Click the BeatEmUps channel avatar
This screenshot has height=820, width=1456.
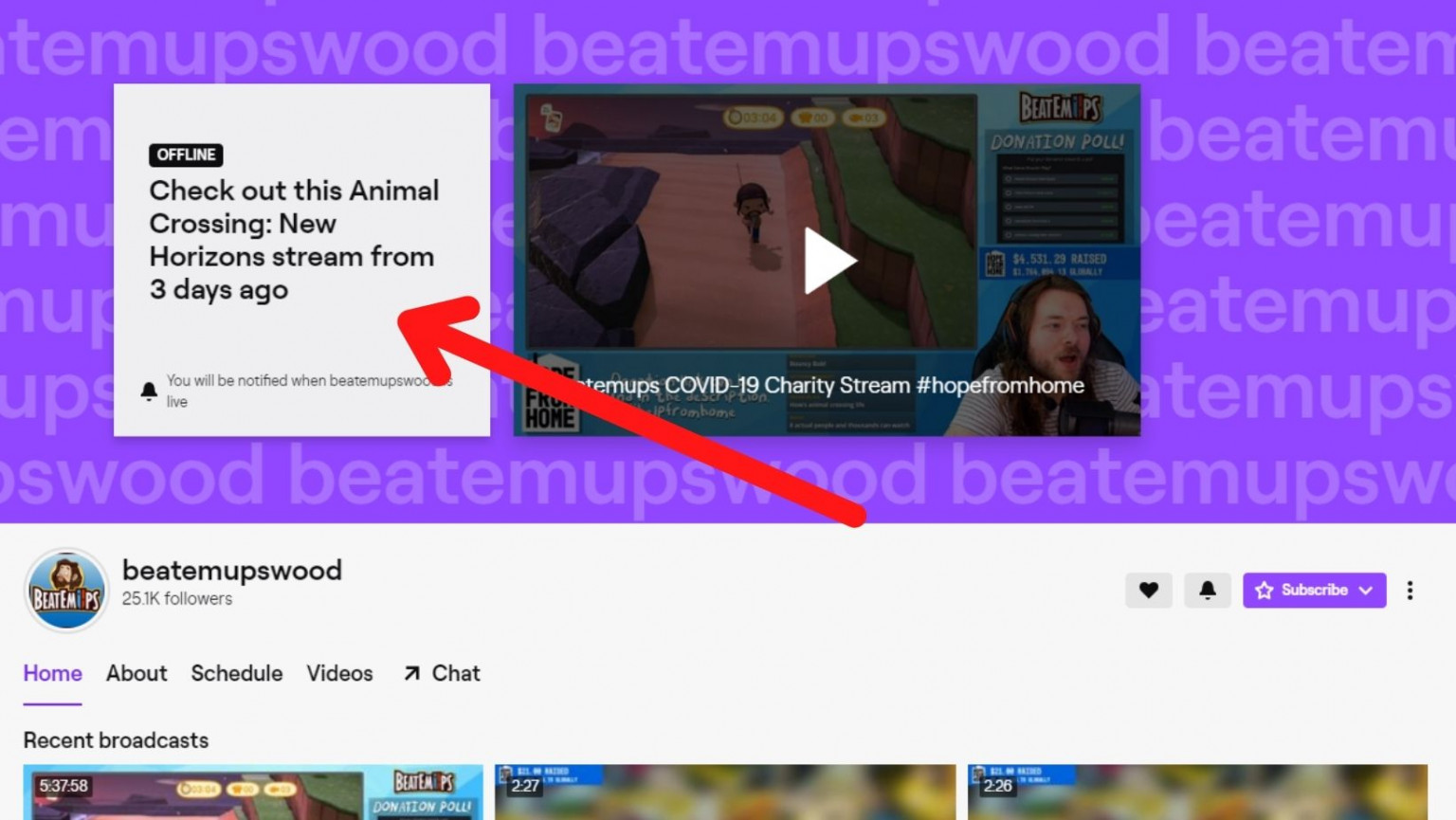(65, 588)
